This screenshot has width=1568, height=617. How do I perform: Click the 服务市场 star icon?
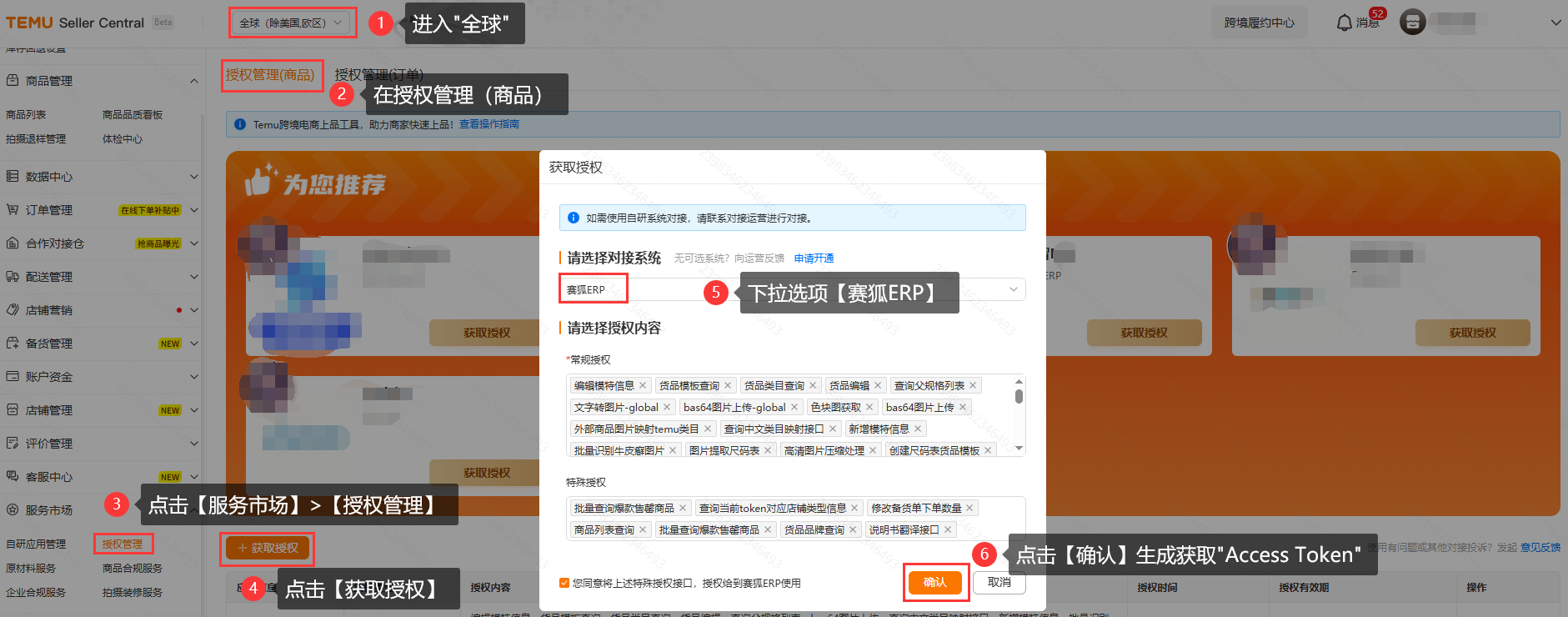coord(13,510)
